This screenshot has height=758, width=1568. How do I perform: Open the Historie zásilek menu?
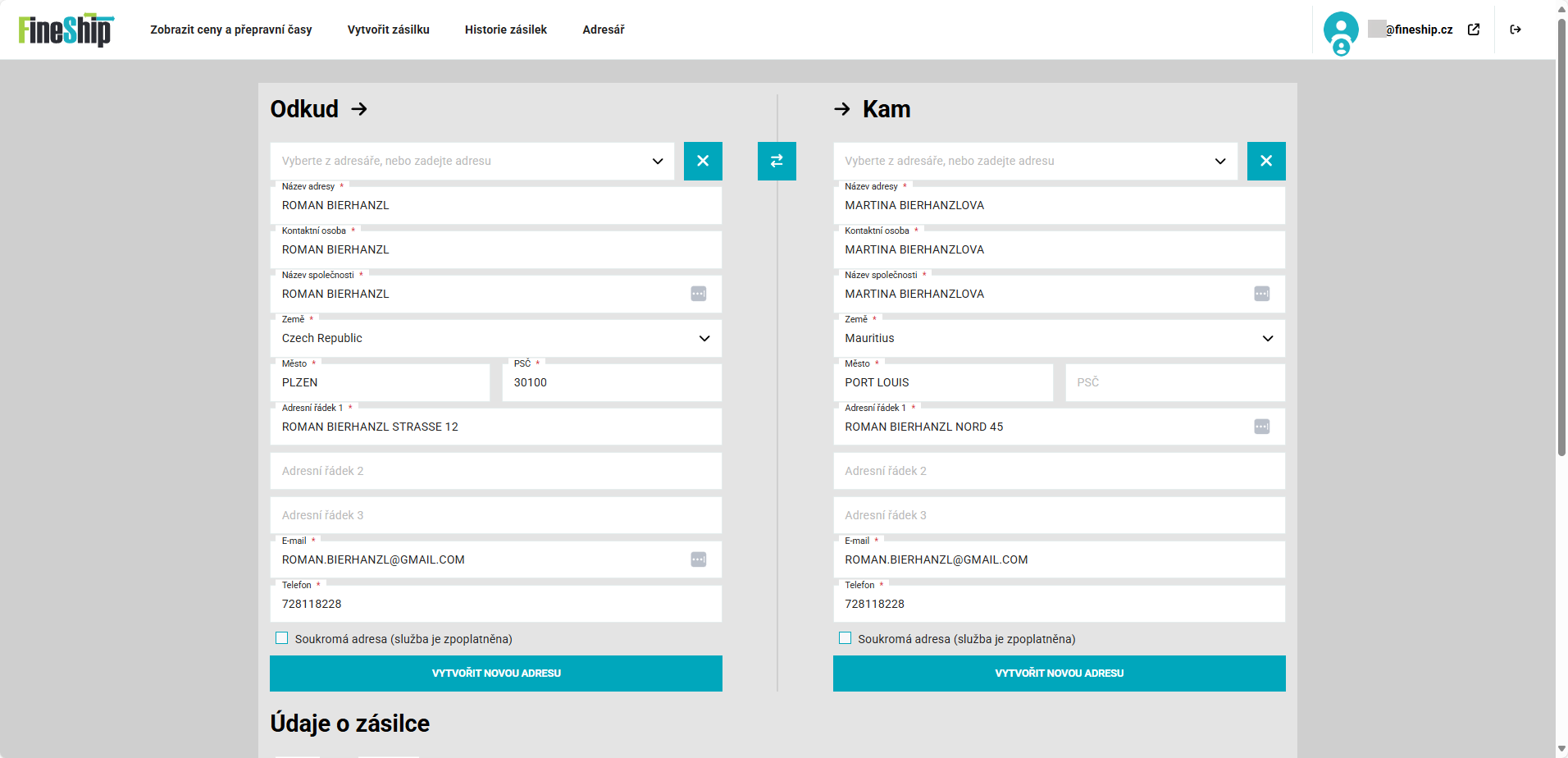505,30
